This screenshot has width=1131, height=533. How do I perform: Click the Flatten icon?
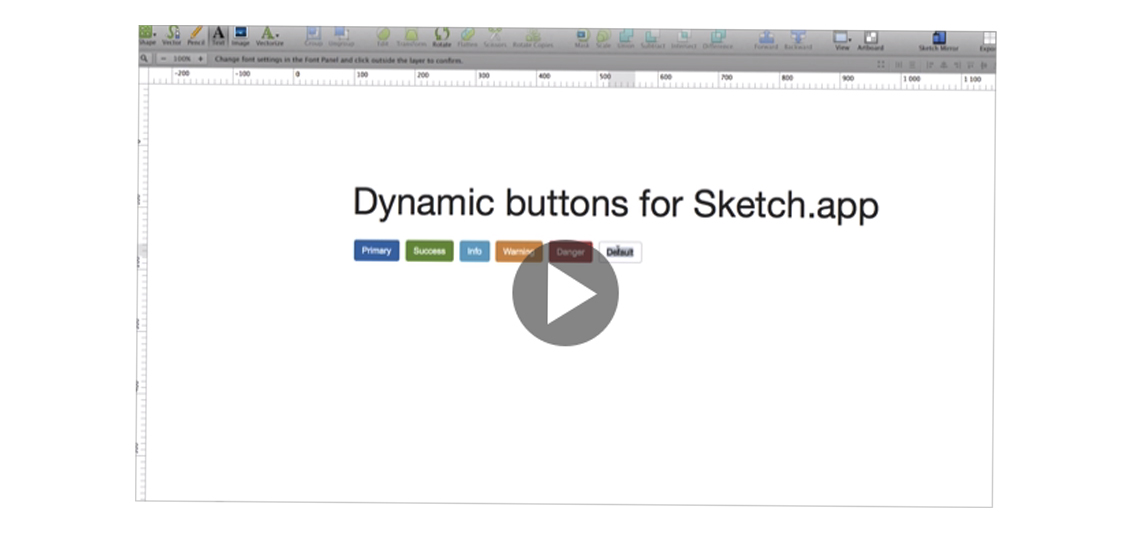467,37
